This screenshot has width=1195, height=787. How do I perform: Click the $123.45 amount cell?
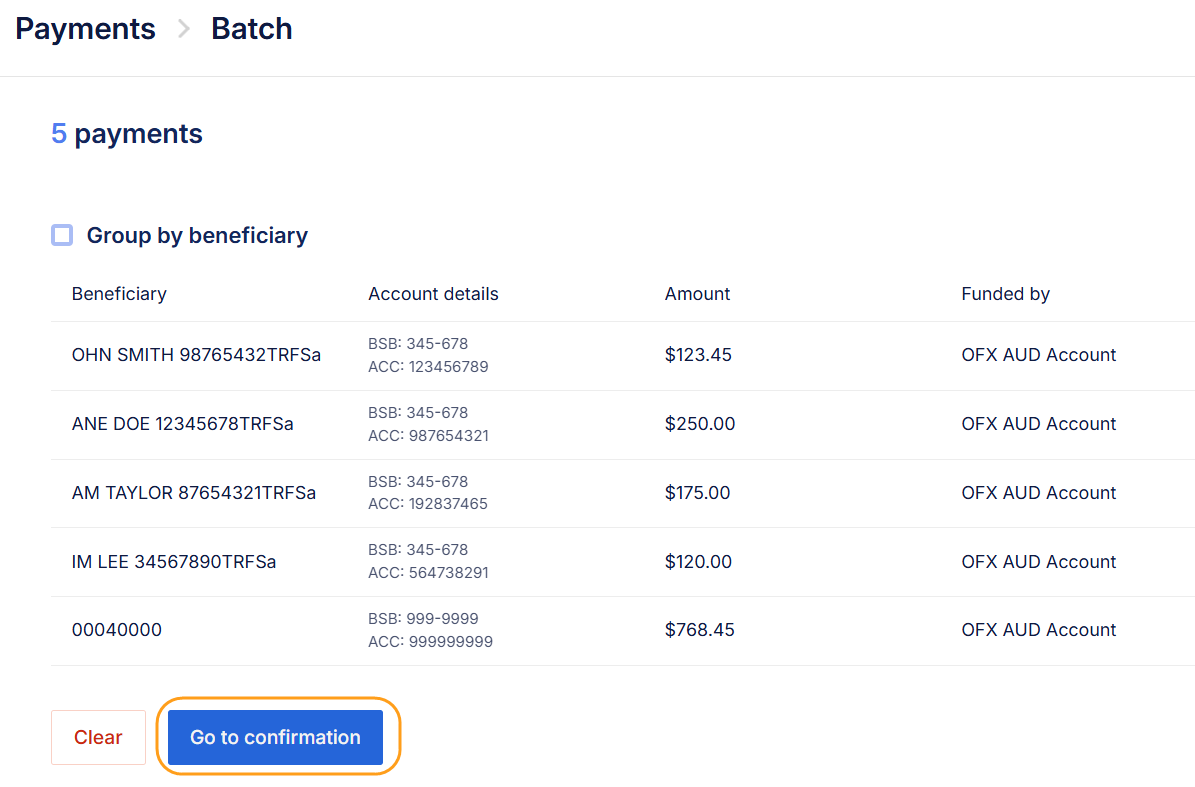(698, 355)
